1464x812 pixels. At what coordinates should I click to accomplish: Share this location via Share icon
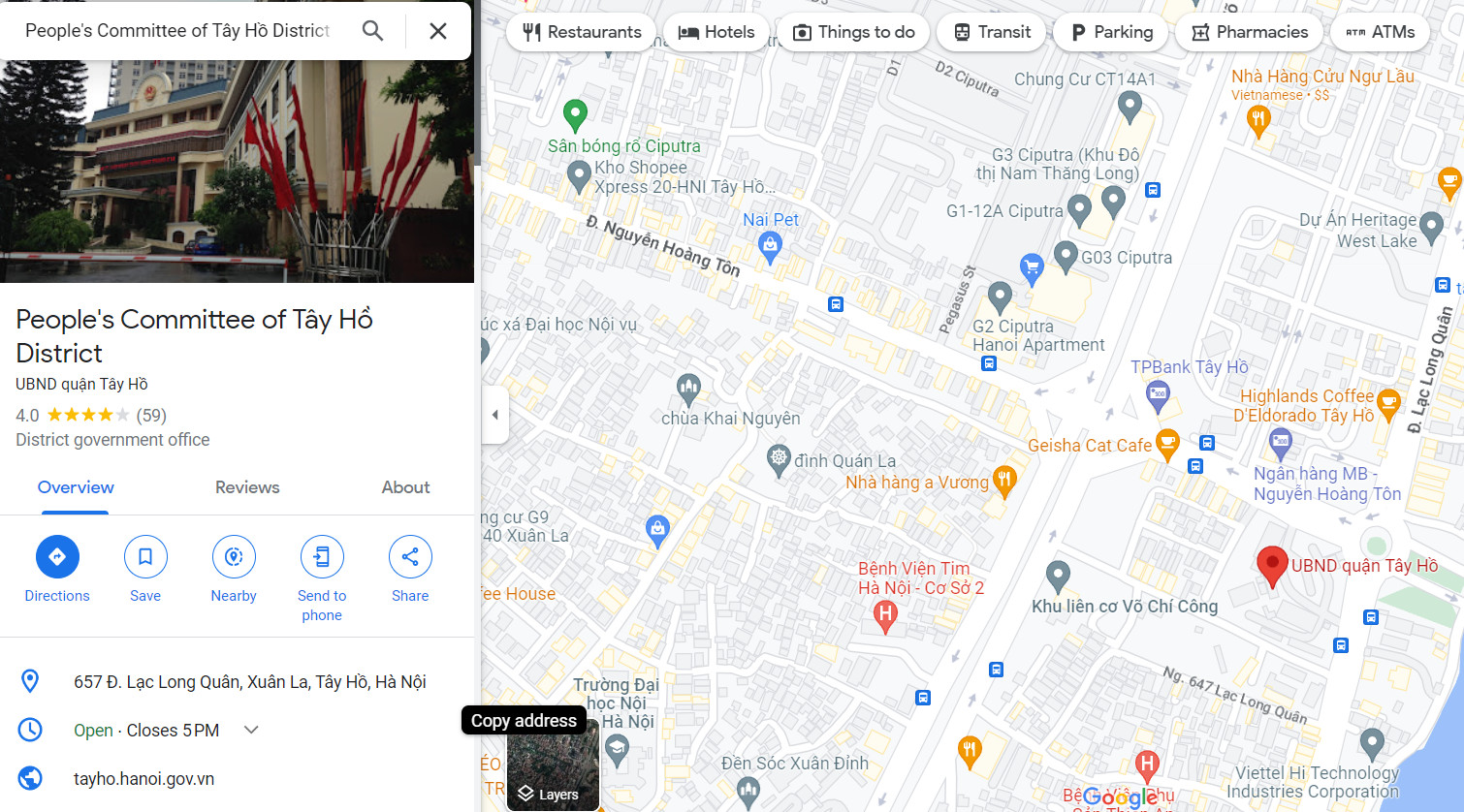(x=410, y=556)
